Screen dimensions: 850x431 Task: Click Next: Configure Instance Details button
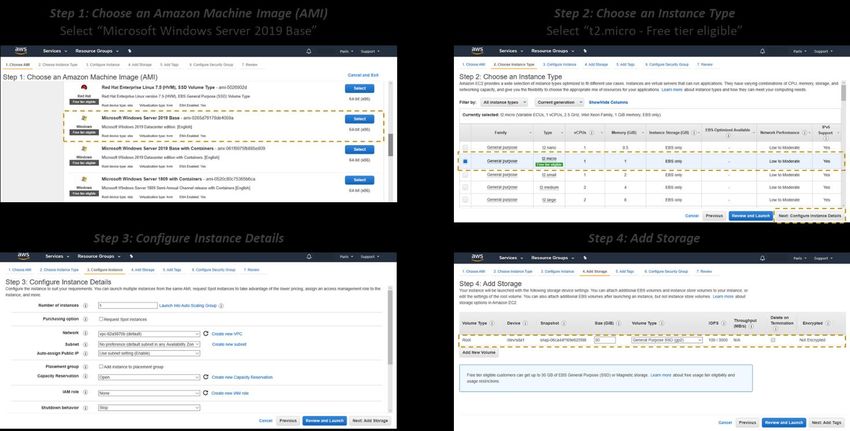[810, 216]
